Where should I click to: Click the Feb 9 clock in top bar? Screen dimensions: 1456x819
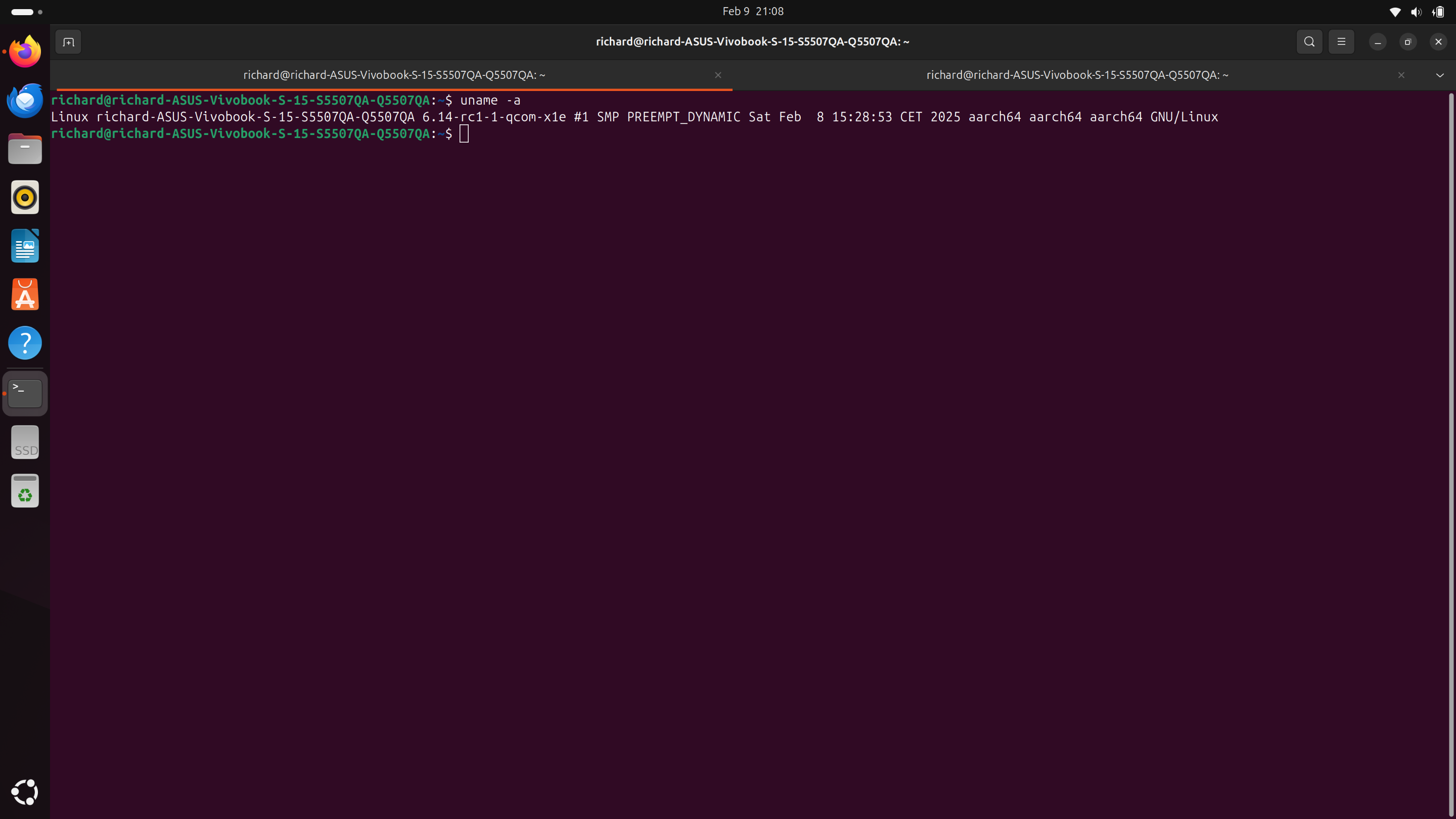pyautogui.click(x=752, y=11)
